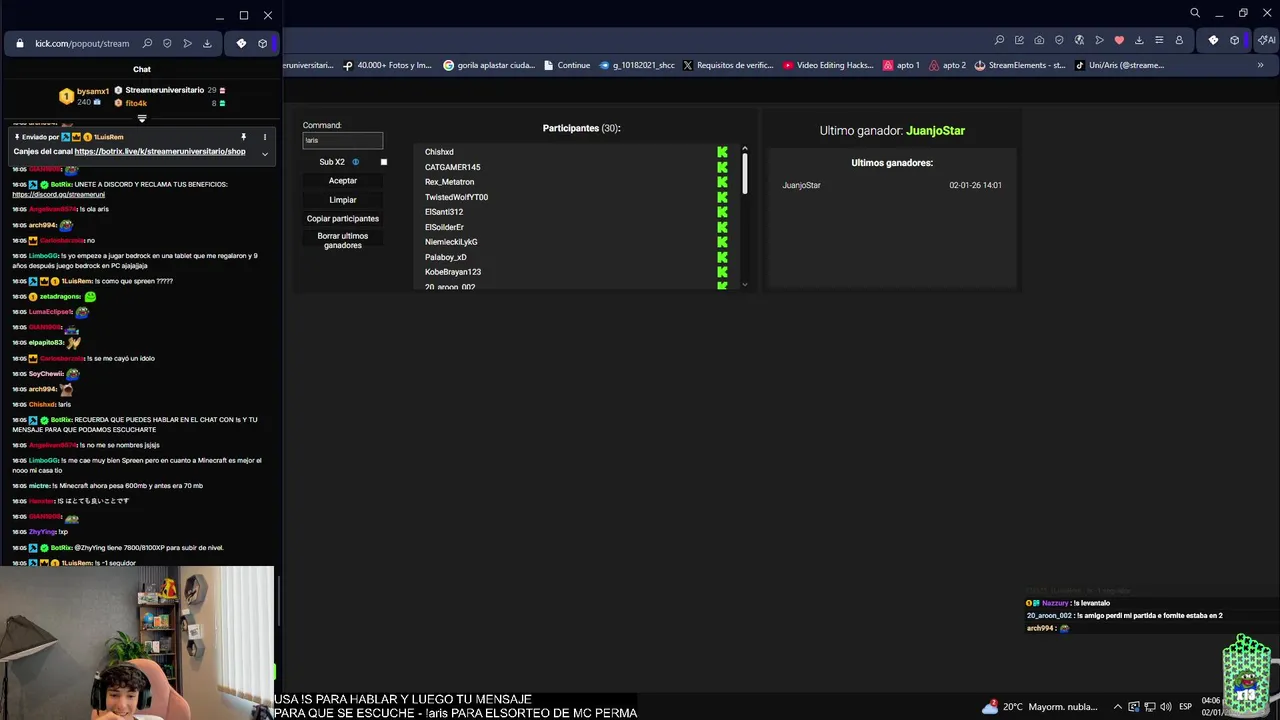Toggle the Sub X2 checkbox
The height and width of the screenshot is (720, 1280).
(x=383, y=162)
